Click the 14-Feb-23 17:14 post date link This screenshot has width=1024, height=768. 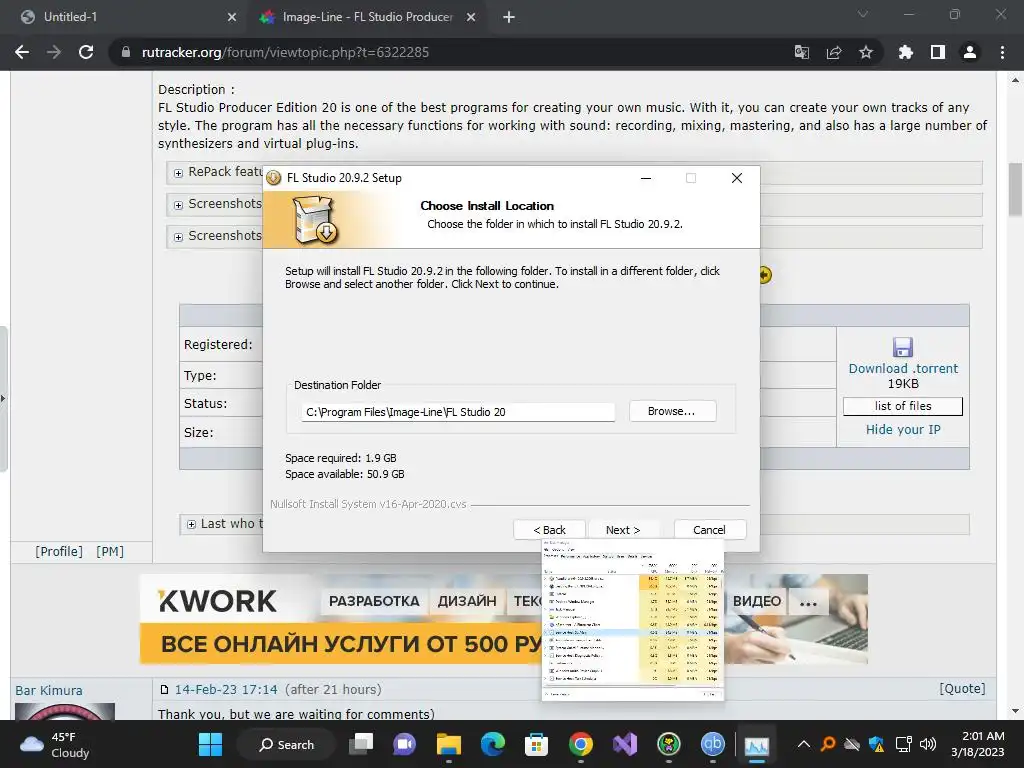225,690
